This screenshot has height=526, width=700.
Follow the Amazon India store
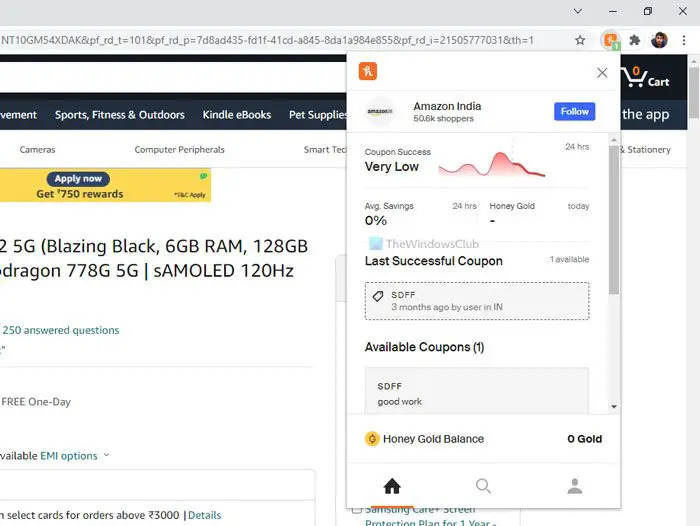[x=575, y=111]
